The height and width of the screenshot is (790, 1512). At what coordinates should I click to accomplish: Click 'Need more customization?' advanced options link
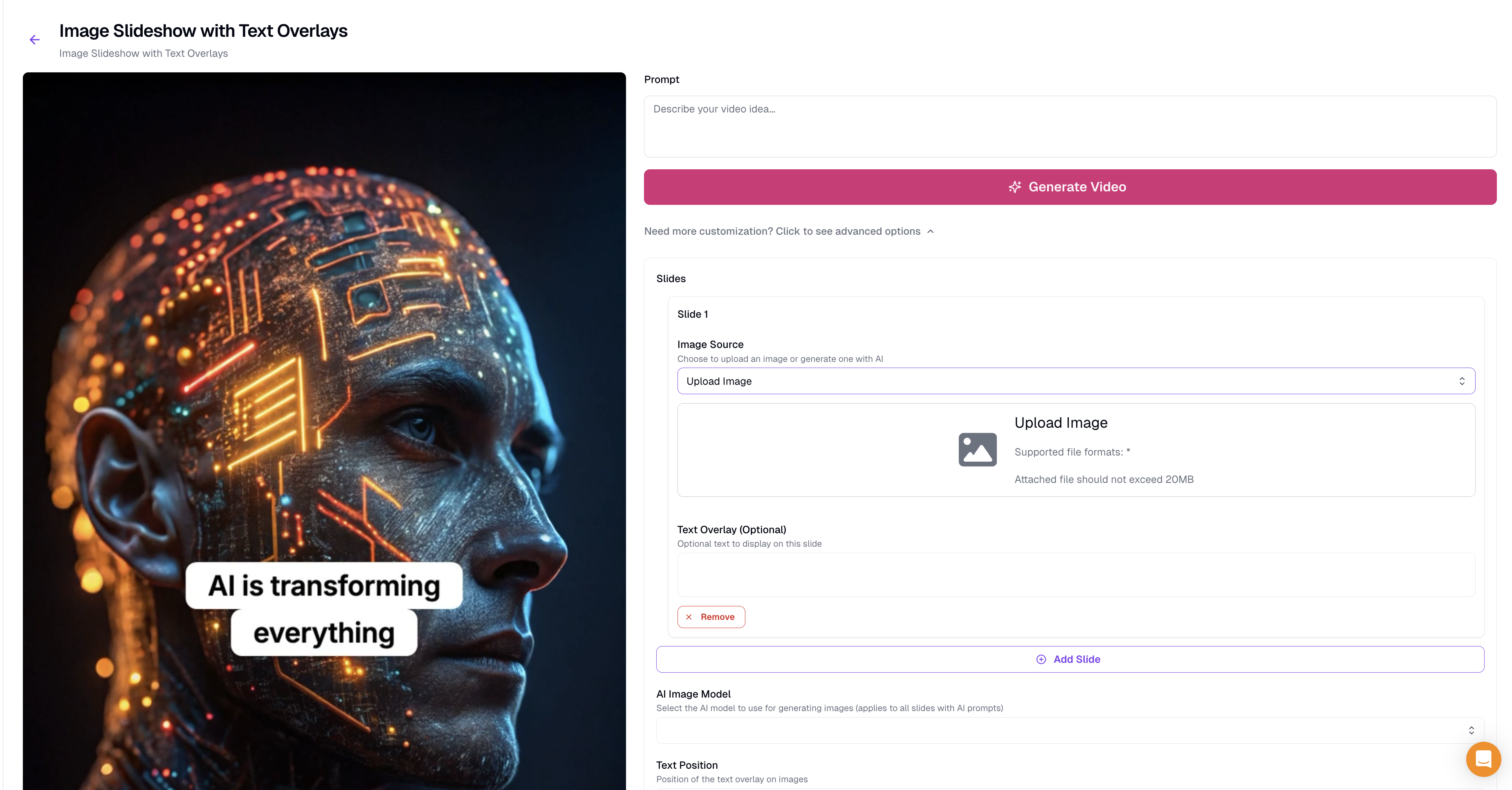(782, 231)
